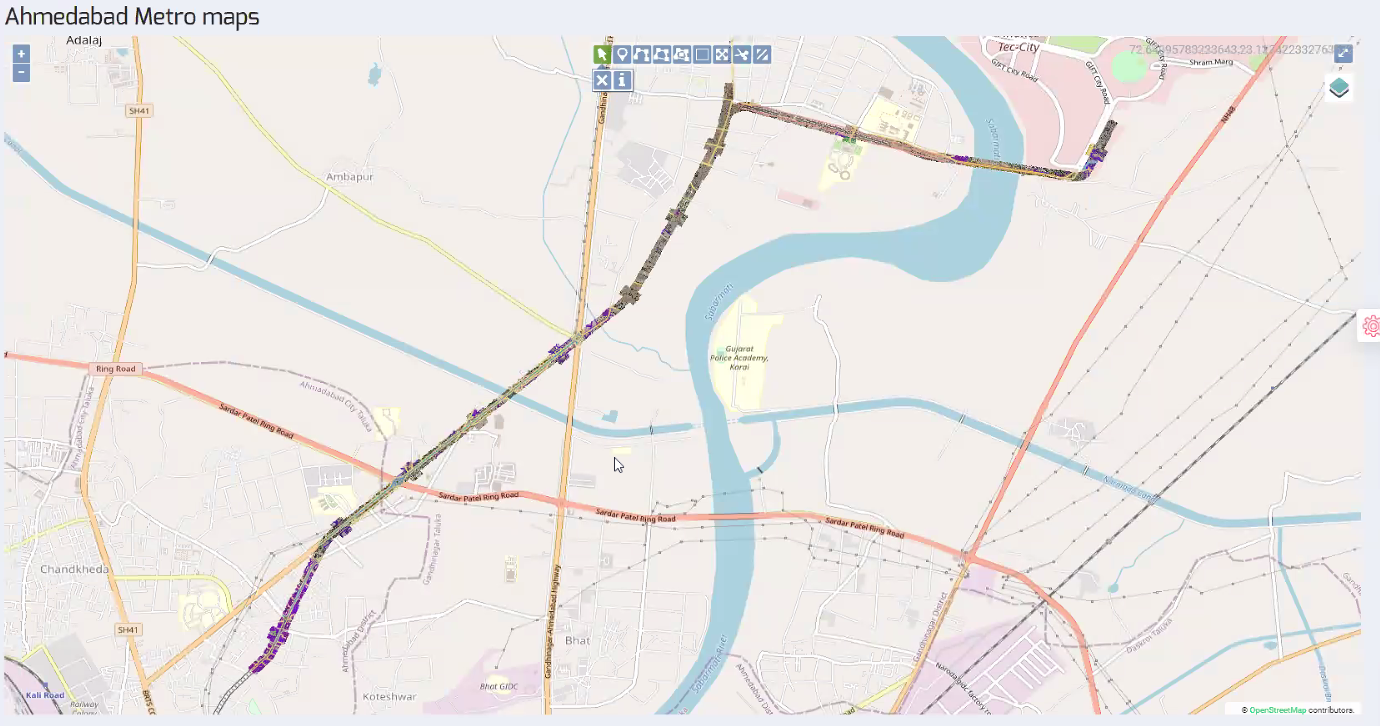Toggle fullscreen map view
The width and height of the screenshot is (1380, 726).
[x=1344, y=53]
